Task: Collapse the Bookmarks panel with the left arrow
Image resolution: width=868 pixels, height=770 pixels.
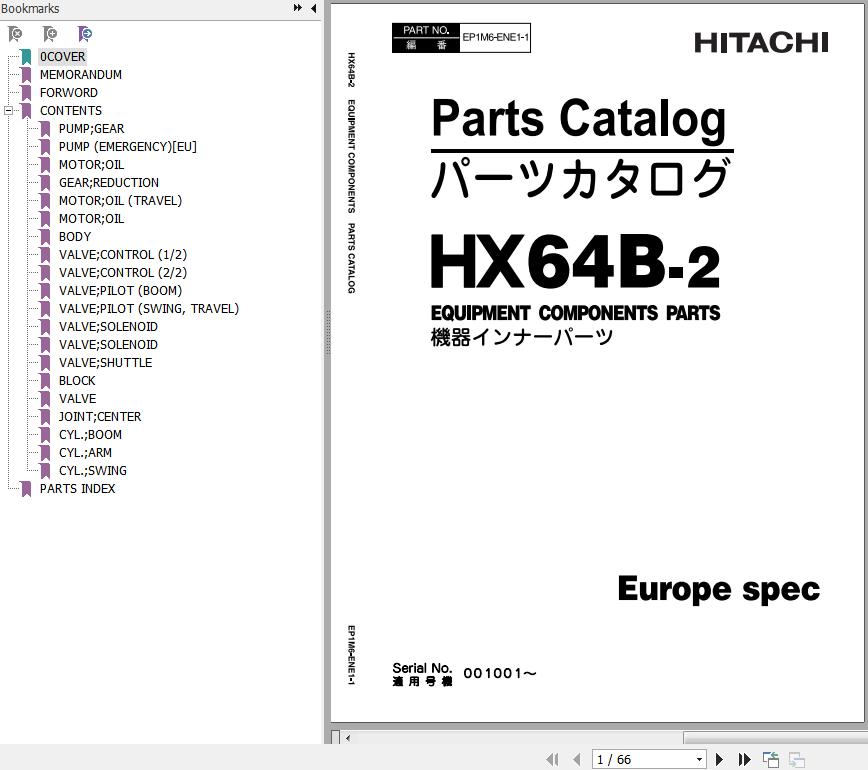Action: point(314,8)
